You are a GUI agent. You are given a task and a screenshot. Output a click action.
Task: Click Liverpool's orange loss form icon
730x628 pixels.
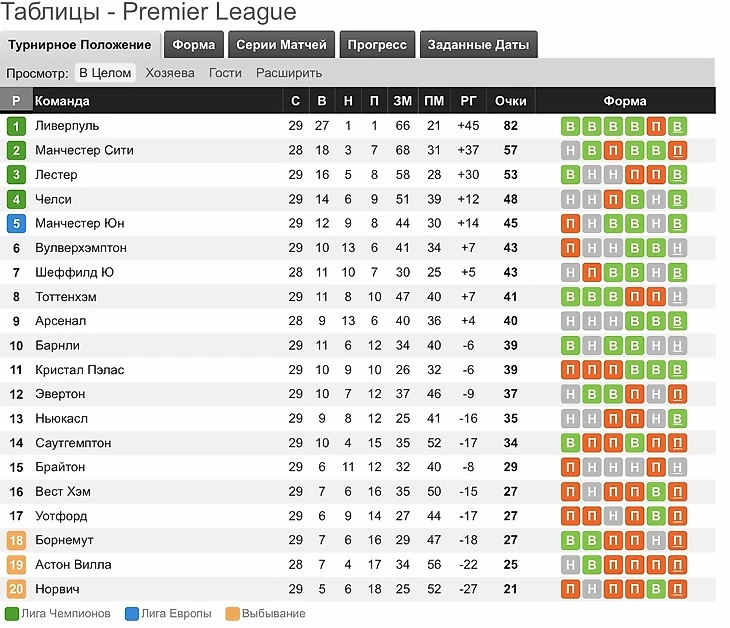click(x=656, y=126)
